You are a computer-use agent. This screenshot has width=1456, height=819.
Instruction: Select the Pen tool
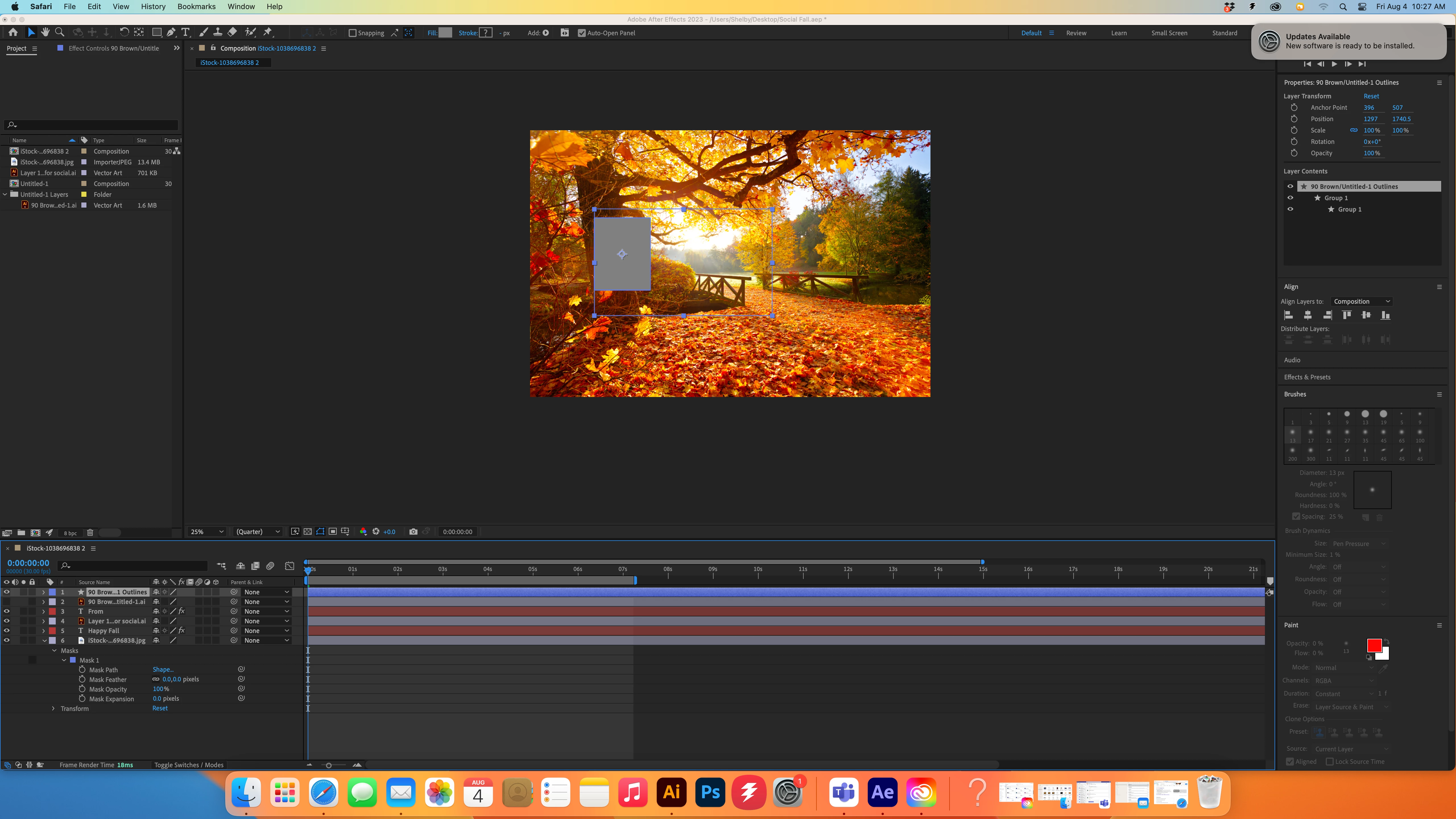[x=171, y=32]
